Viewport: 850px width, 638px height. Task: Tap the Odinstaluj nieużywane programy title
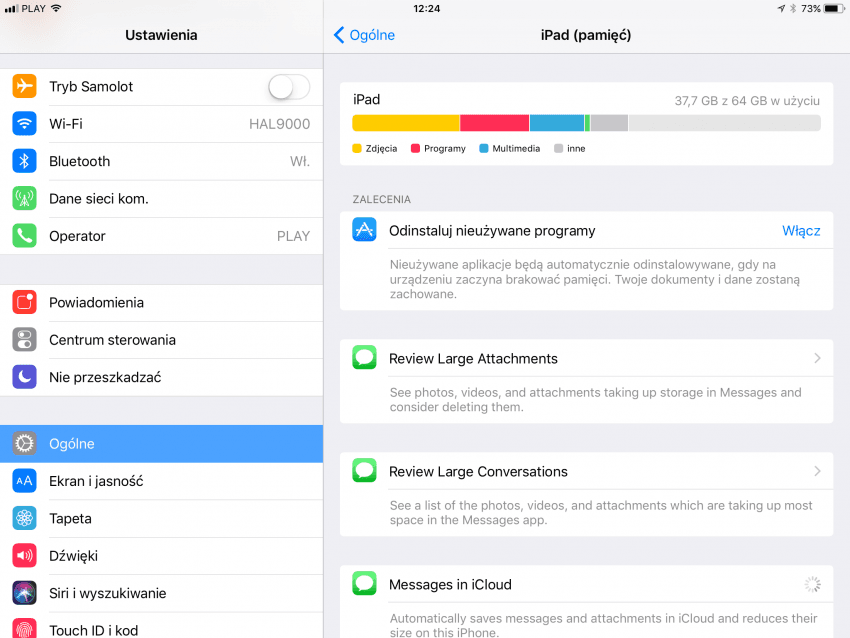click(x=492, y=231)
